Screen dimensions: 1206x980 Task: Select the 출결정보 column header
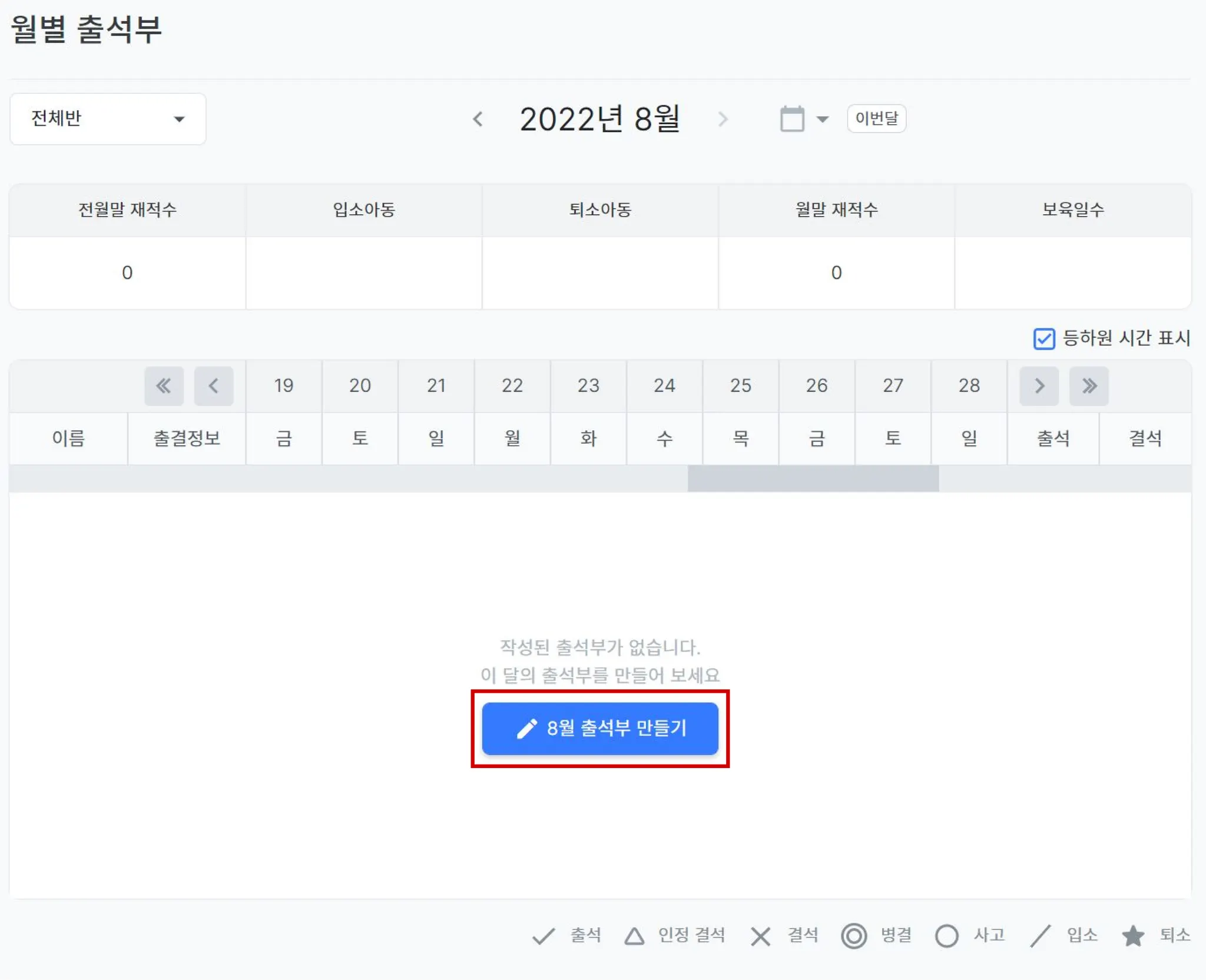[187, 438]
